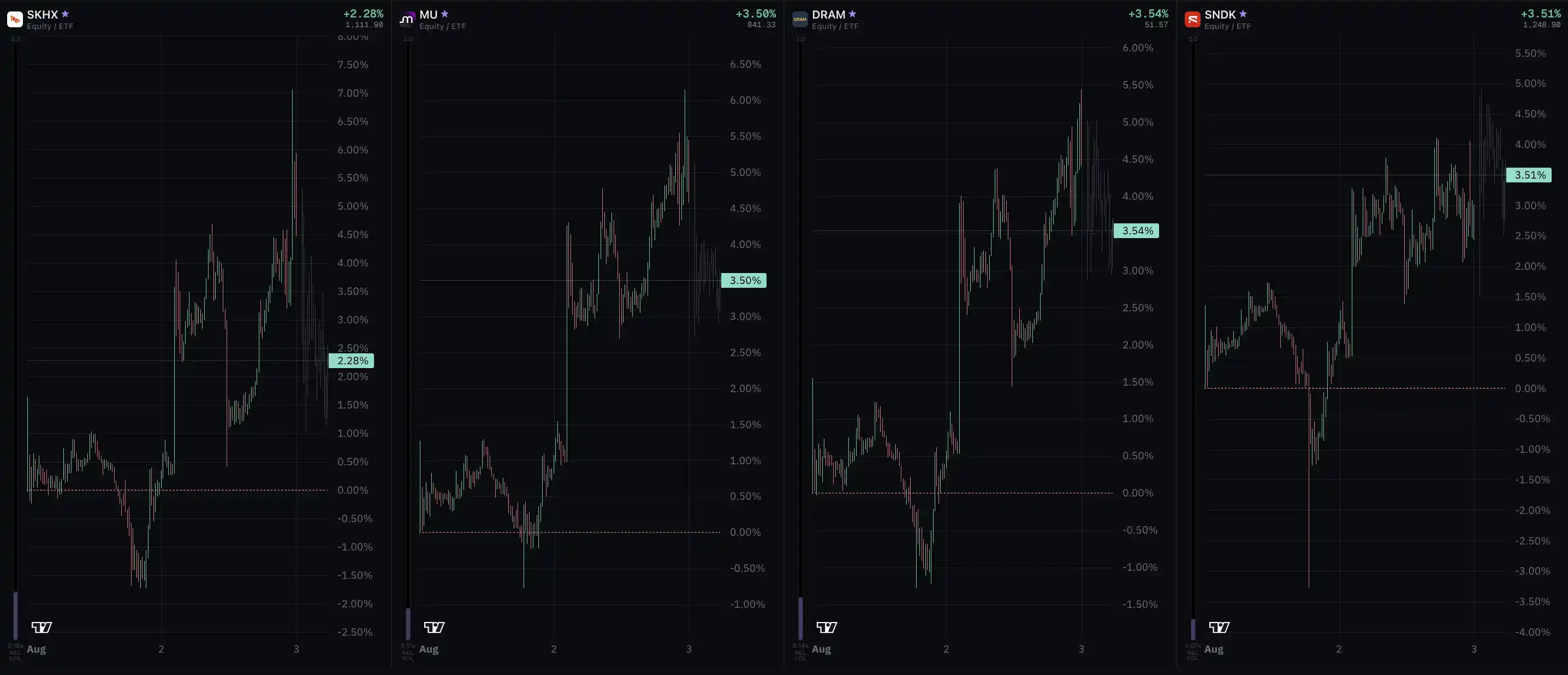Toggle the favorite star next to SNDK
The image size is (1568, 675).
[1243, 14]
